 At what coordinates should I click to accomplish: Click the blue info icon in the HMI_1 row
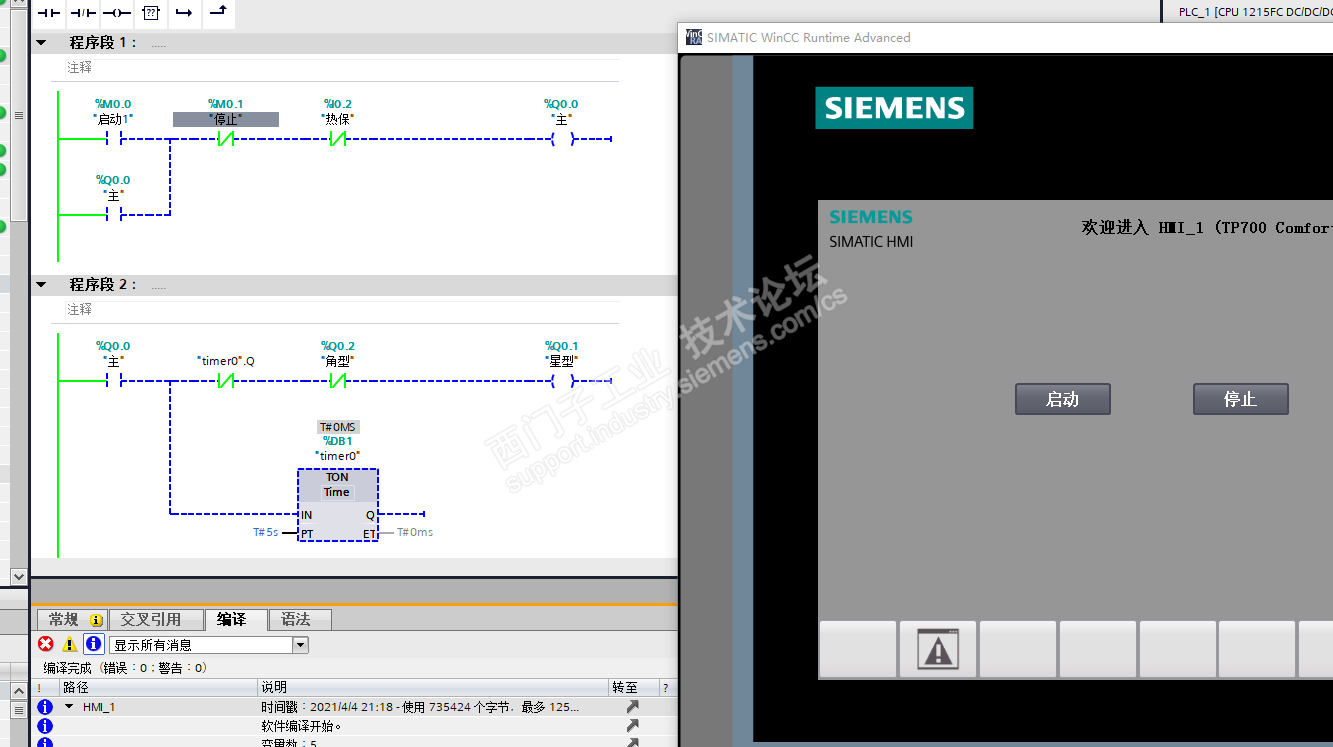[45, 707]
